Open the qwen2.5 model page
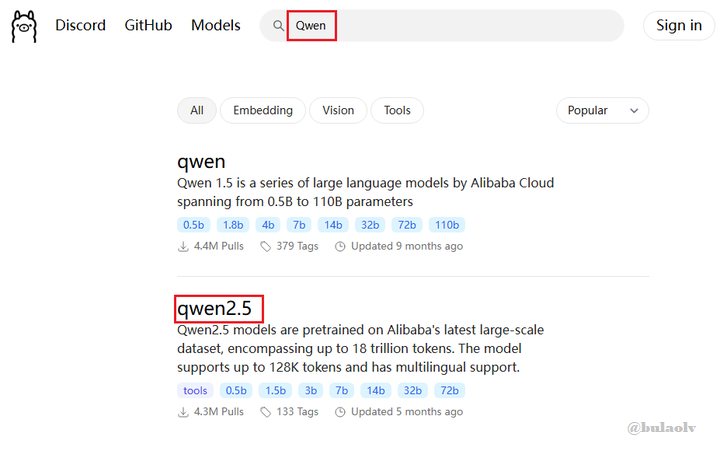Viewport: 726px width, 455px height. tap(214, 308)
